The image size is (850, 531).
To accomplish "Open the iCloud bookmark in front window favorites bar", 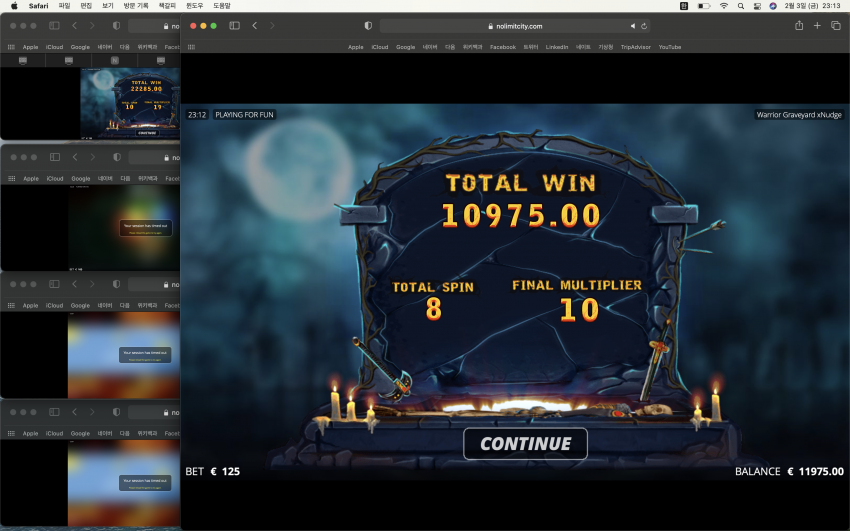I will [379, 47].
